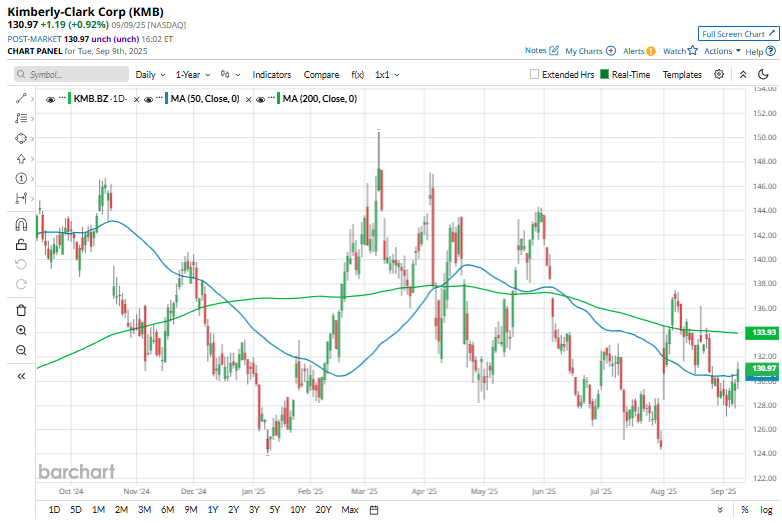Toggle the Real-Time green checkbox
782x523 pixels.
click(x=604, y=74)
